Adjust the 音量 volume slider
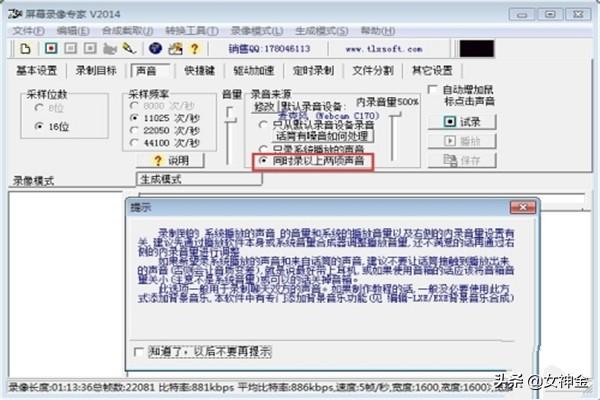600x400 pixels. (x=230, y=122)
